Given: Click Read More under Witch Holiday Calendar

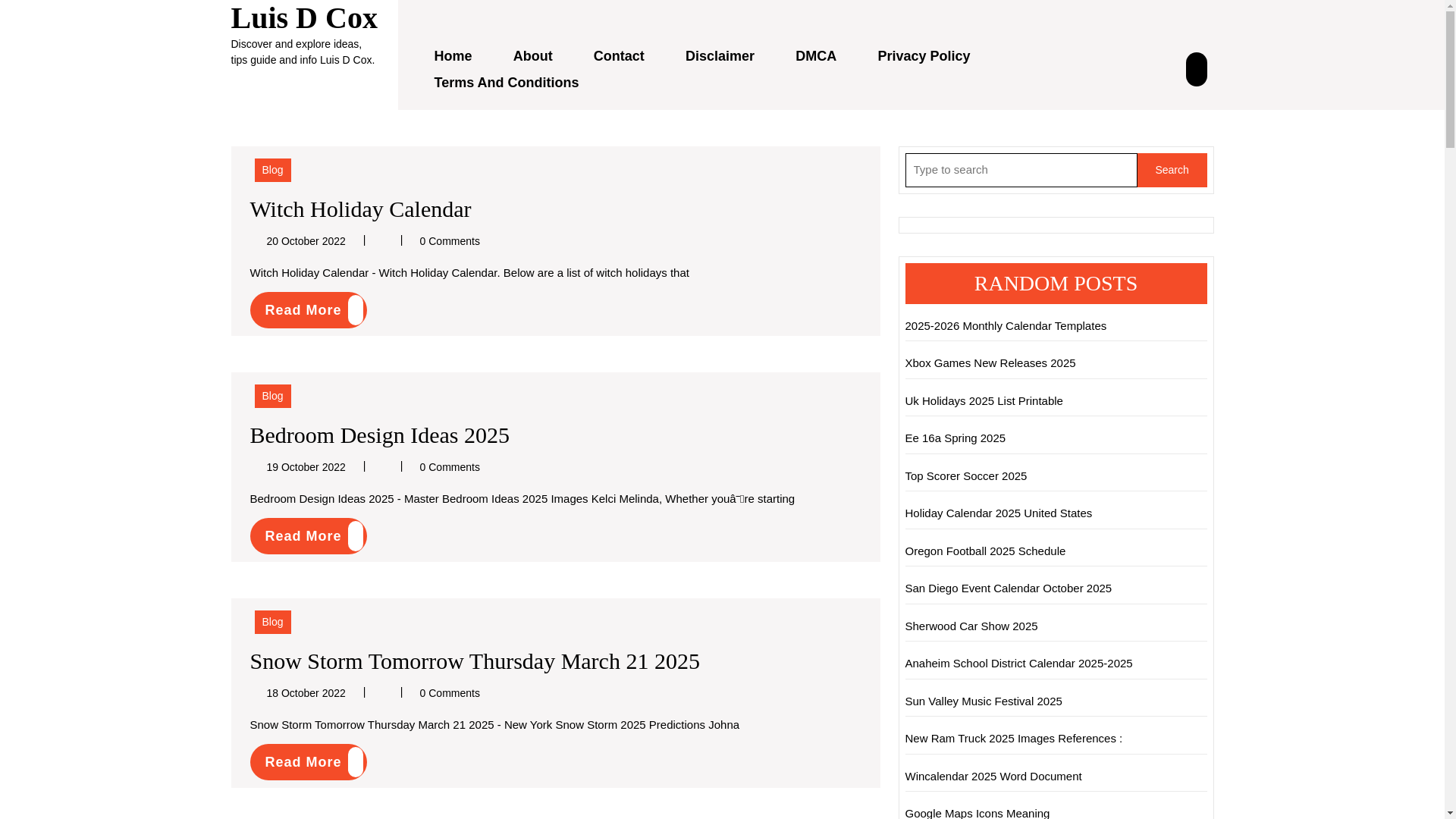Looking at the screenshot, I should tap(308, 310).
